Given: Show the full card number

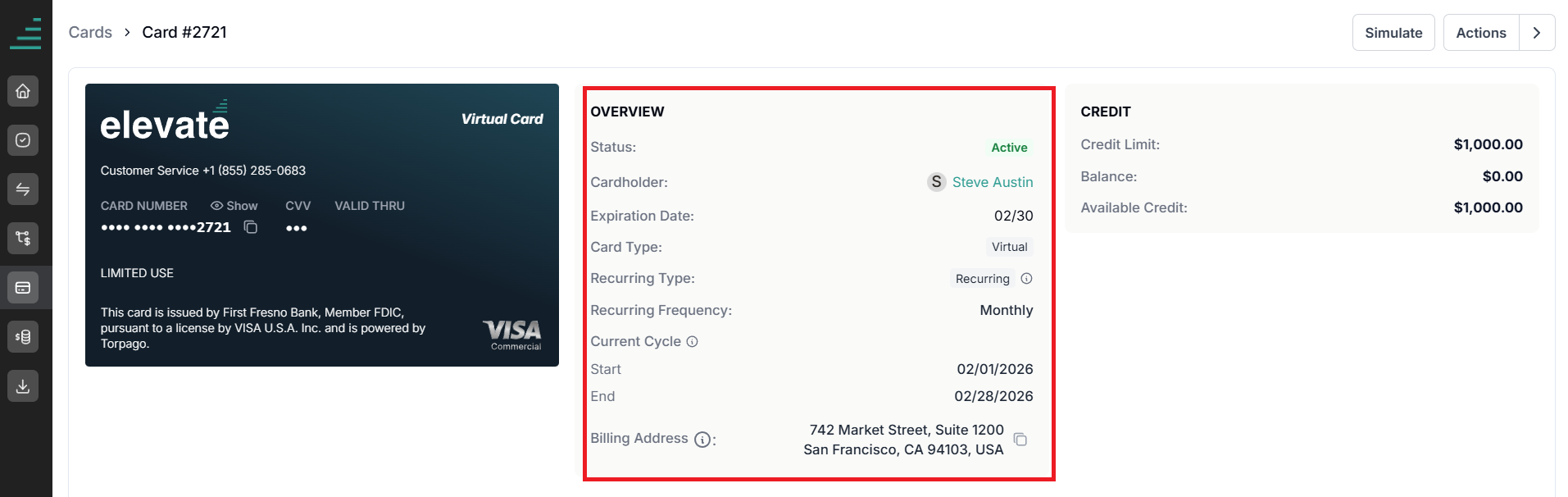Looking at the screenshot, I should [234, 206].
